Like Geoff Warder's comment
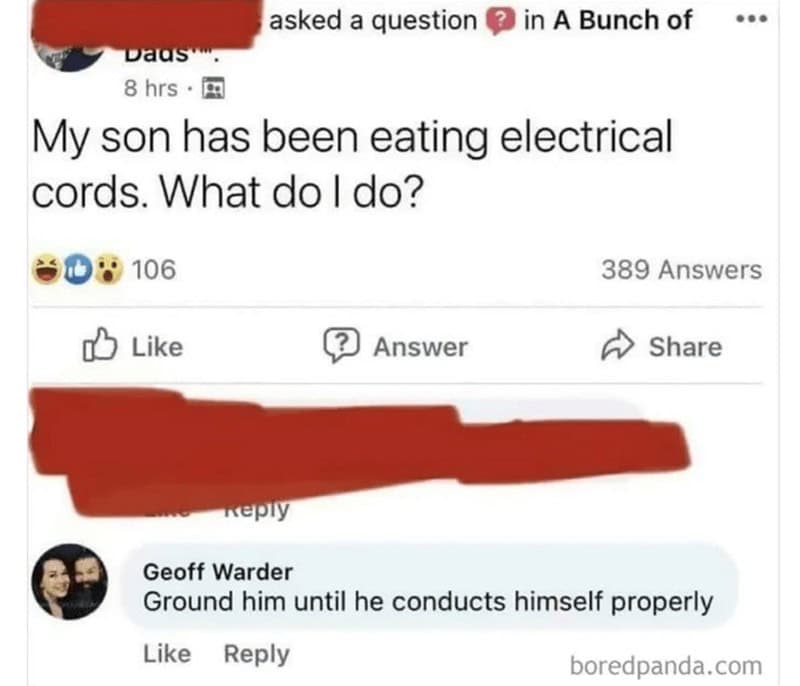This screenshot has width=800, height=686. pyautogui.click(x=167, y=654)
